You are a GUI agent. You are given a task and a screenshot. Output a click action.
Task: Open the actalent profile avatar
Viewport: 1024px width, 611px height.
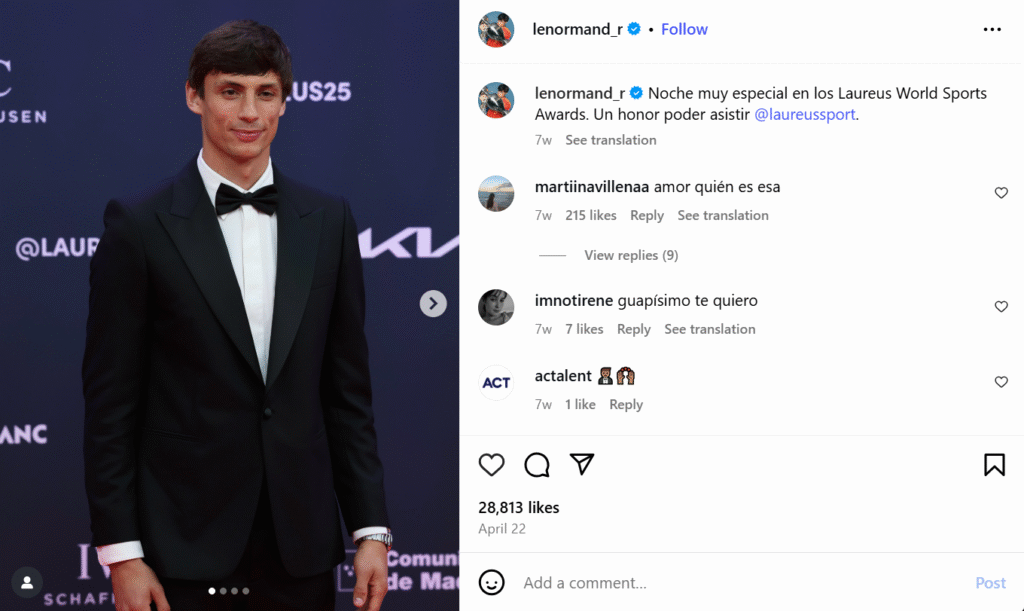click(x=496, y=382)
